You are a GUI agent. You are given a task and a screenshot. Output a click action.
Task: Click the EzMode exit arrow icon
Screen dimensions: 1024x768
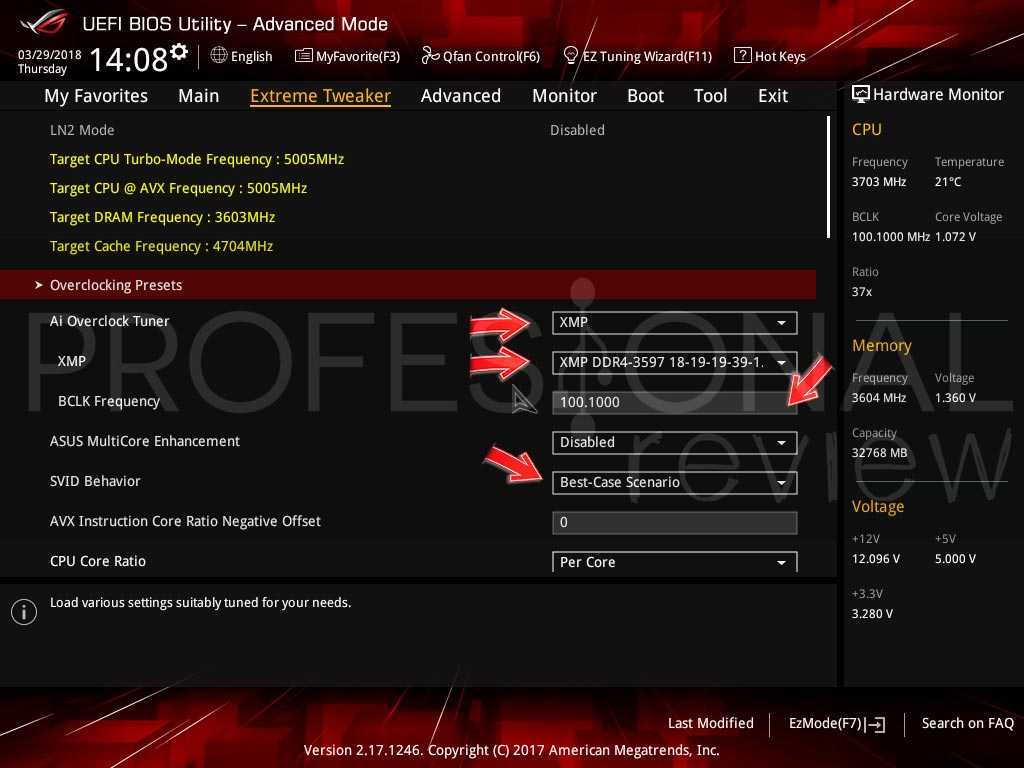pyautogui.click(x=875, y=724)
